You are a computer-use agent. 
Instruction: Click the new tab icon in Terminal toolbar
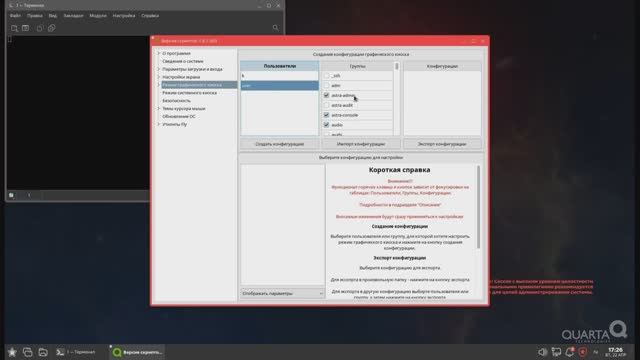pos(14,28)
